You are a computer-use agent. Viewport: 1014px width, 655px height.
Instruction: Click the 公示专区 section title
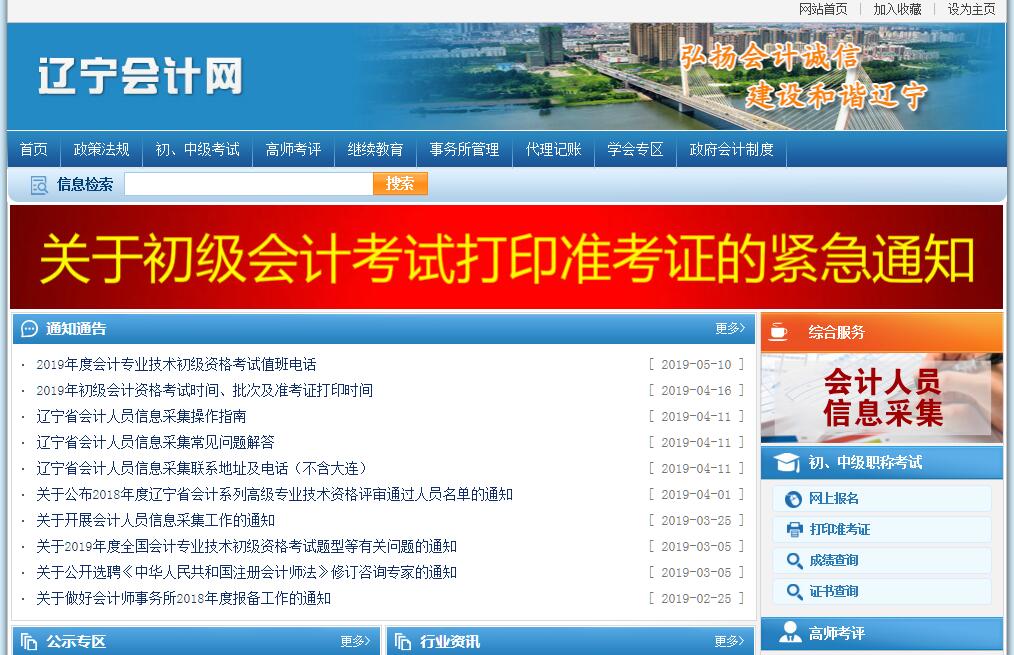76,641
